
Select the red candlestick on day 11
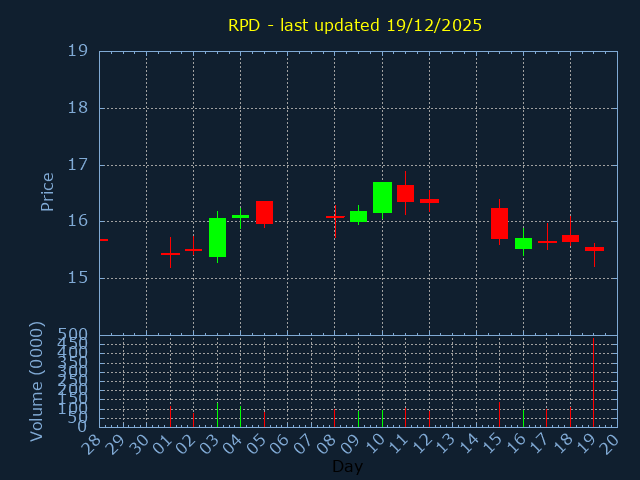tap(405, 193)
